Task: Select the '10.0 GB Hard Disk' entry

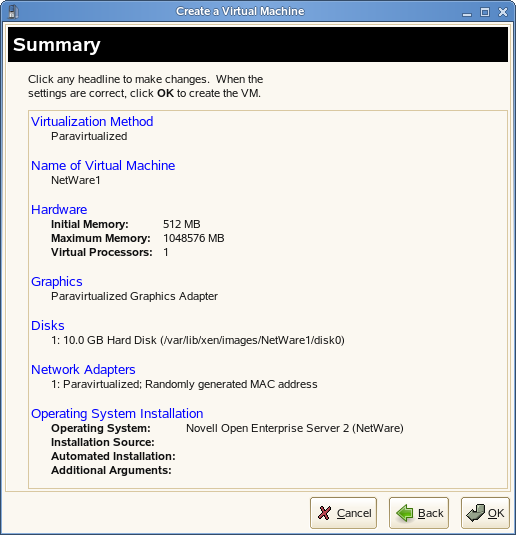Action: coord(198,340)
